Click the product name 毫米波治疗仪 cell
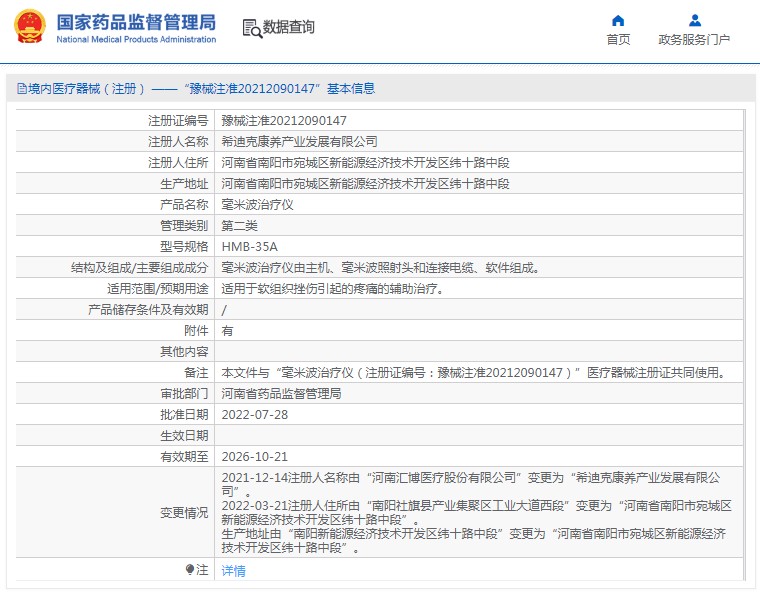Screen dimensions: 760x598 (257, 204)
